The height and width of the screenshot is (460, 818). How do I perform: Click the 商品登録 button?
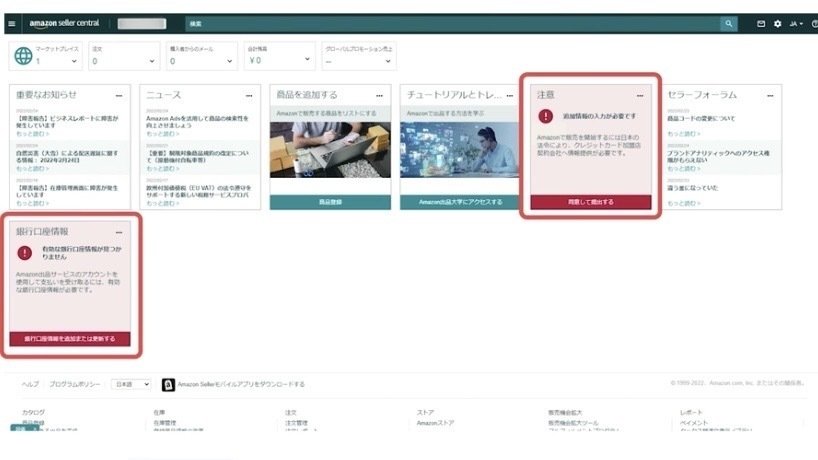click(330, 202)
